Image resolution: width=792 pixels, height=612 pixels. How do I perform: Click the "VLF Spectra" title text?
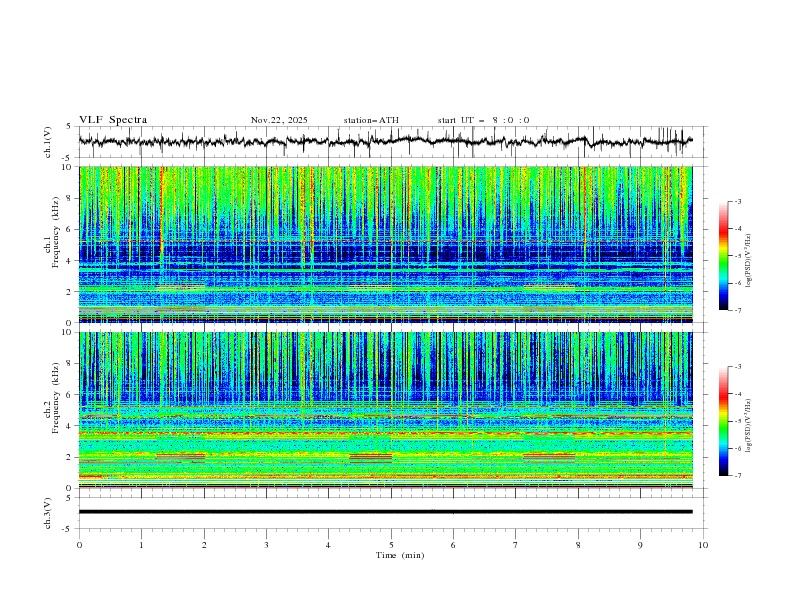(x=113, y=120)
